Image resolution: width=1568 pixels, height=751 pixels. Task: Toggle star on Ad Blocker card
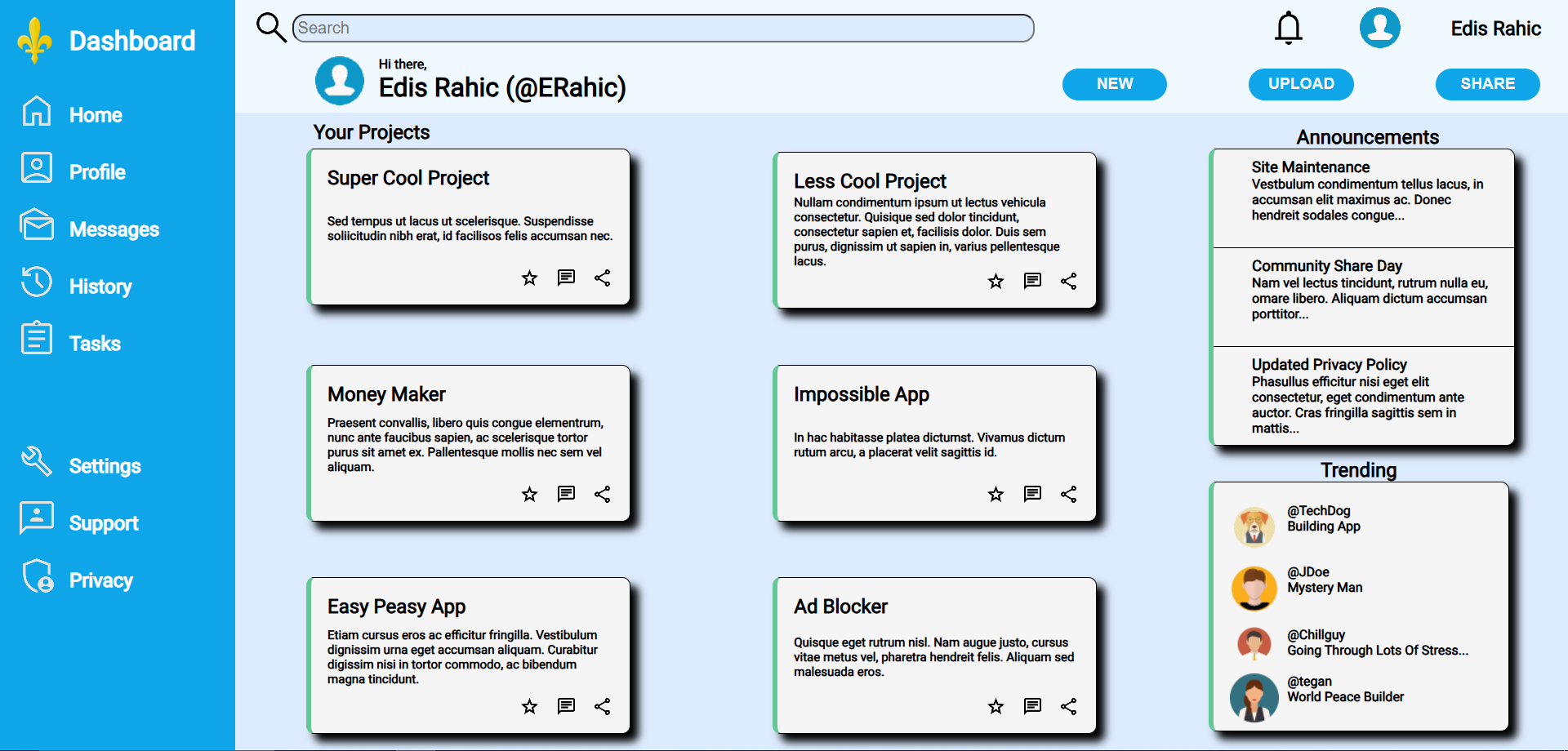coord(996,707)
